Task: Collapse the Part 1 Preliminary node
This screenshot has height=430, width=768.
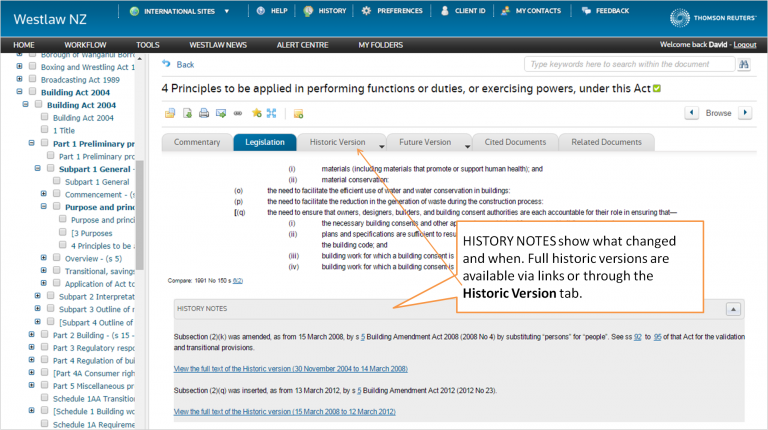Action: (31, 143)
